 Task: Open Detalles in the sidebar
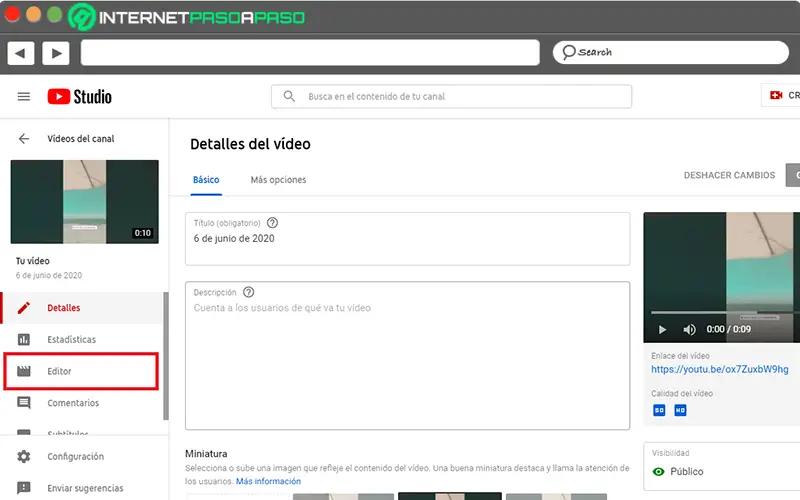click(x=82, y=308)
